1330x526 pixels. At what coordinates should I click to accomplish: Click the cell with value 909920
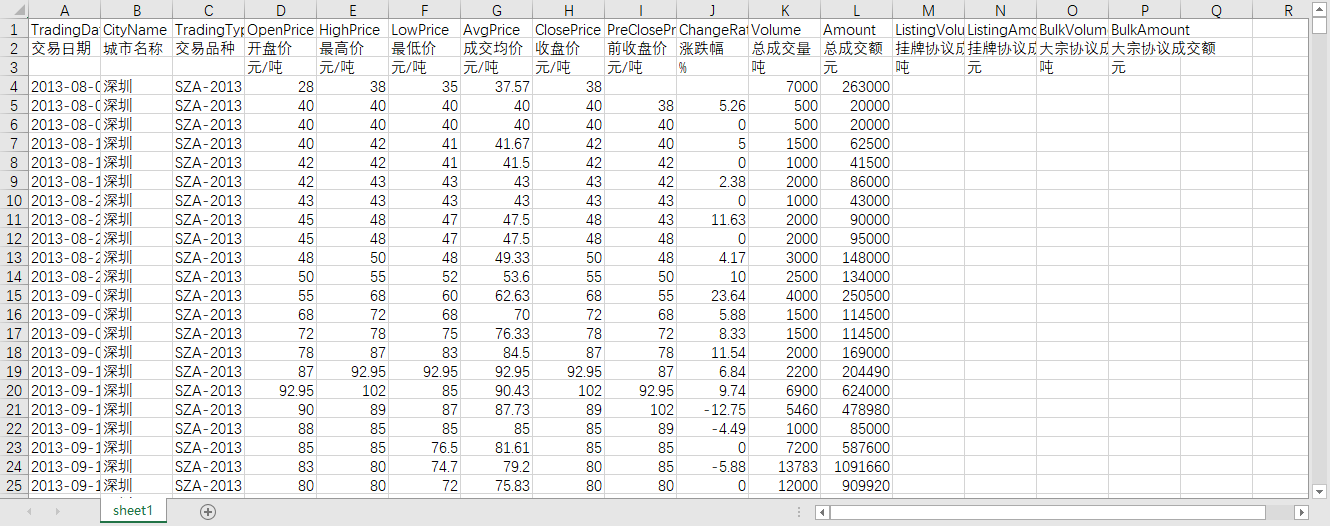856,485
